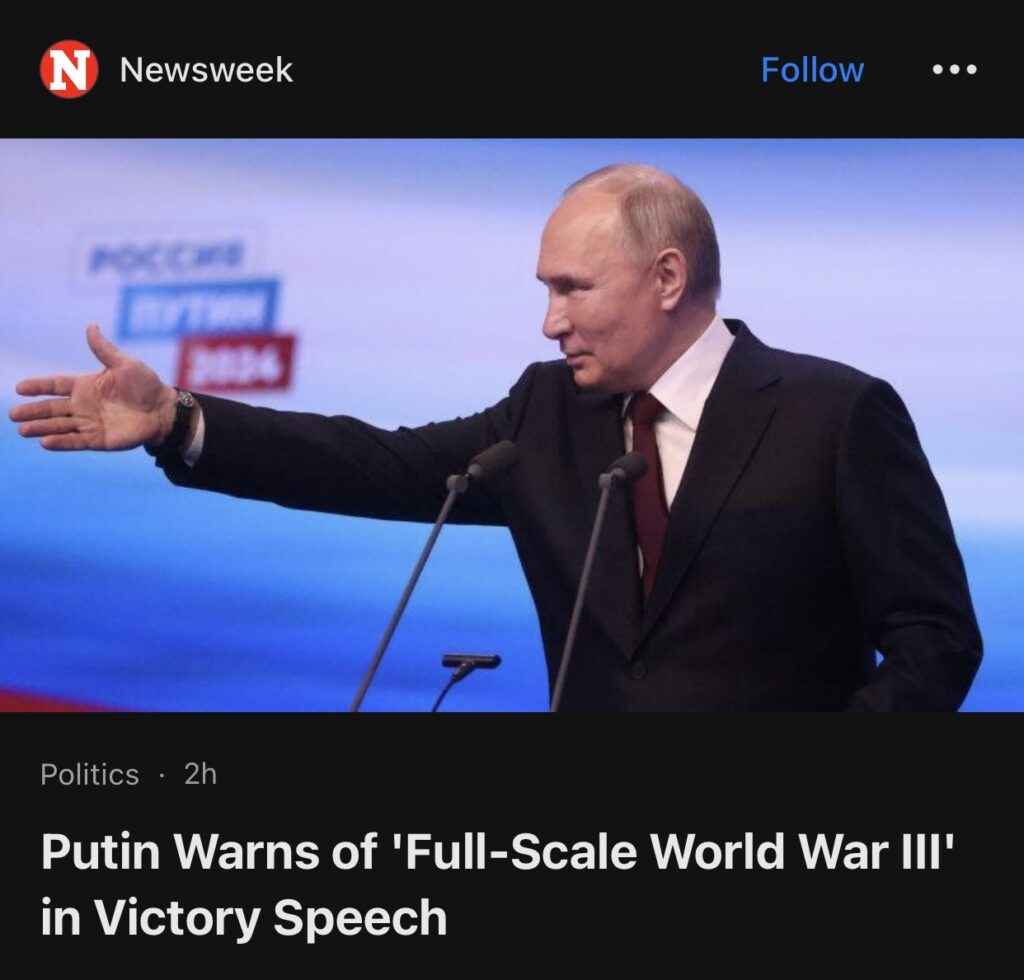Click the separator dot between Politics and 2h

pyautogui.click(x=161, y=776)
